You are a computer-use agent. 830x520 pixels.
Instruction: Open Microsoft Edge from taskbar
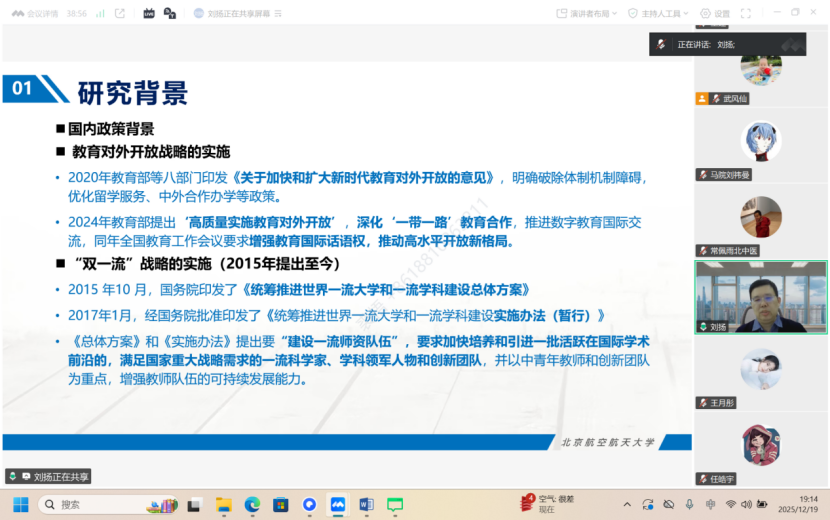(252, 505)
